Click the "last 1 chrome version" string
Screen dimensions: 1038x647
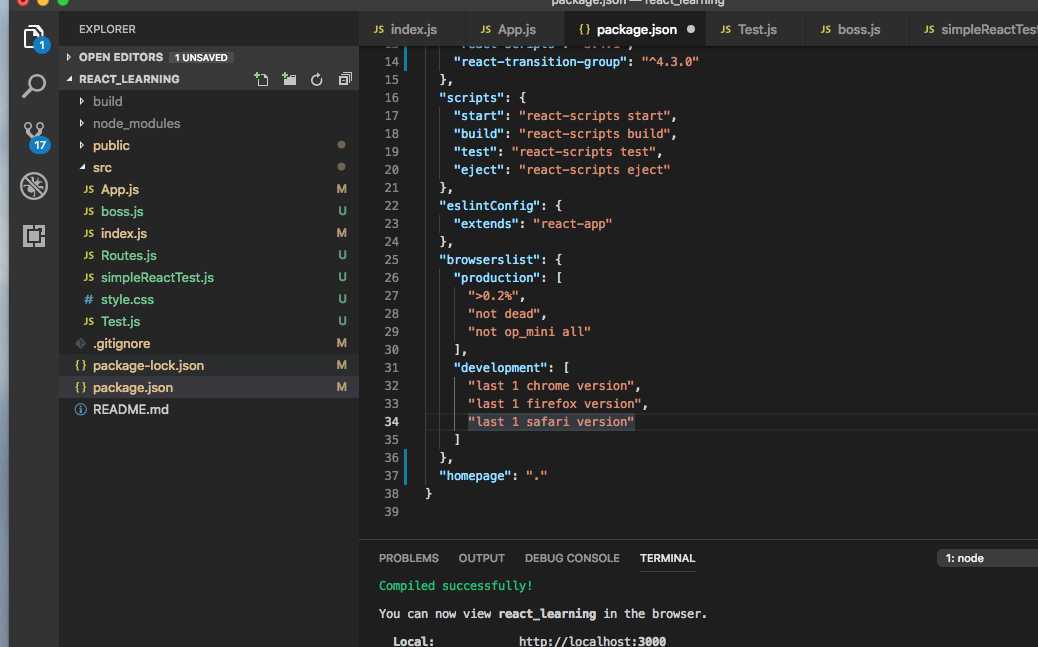(551, 386)
